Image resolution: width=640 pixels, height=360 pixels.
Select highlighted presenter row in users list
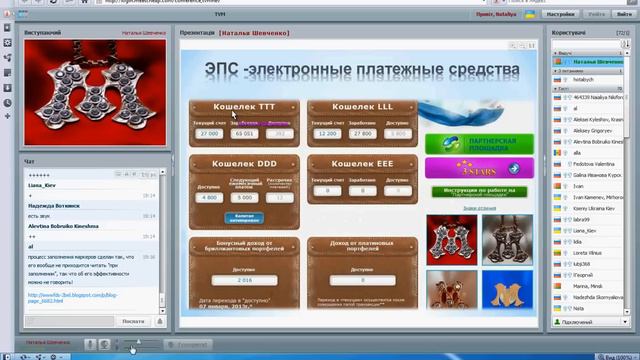(588, 62)
